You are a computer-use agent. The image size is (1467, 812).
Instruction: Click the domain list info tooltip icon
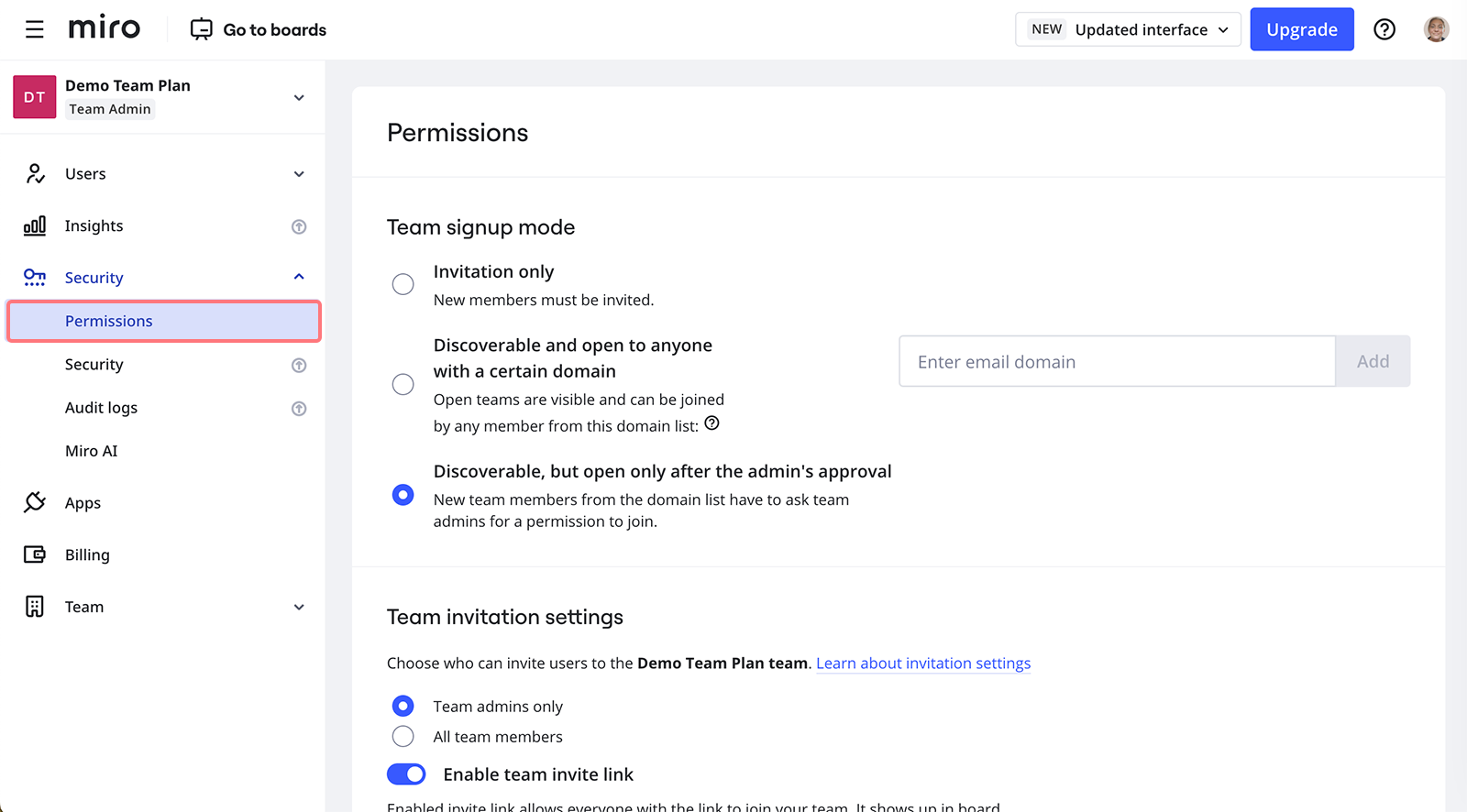tap(711, 423)
